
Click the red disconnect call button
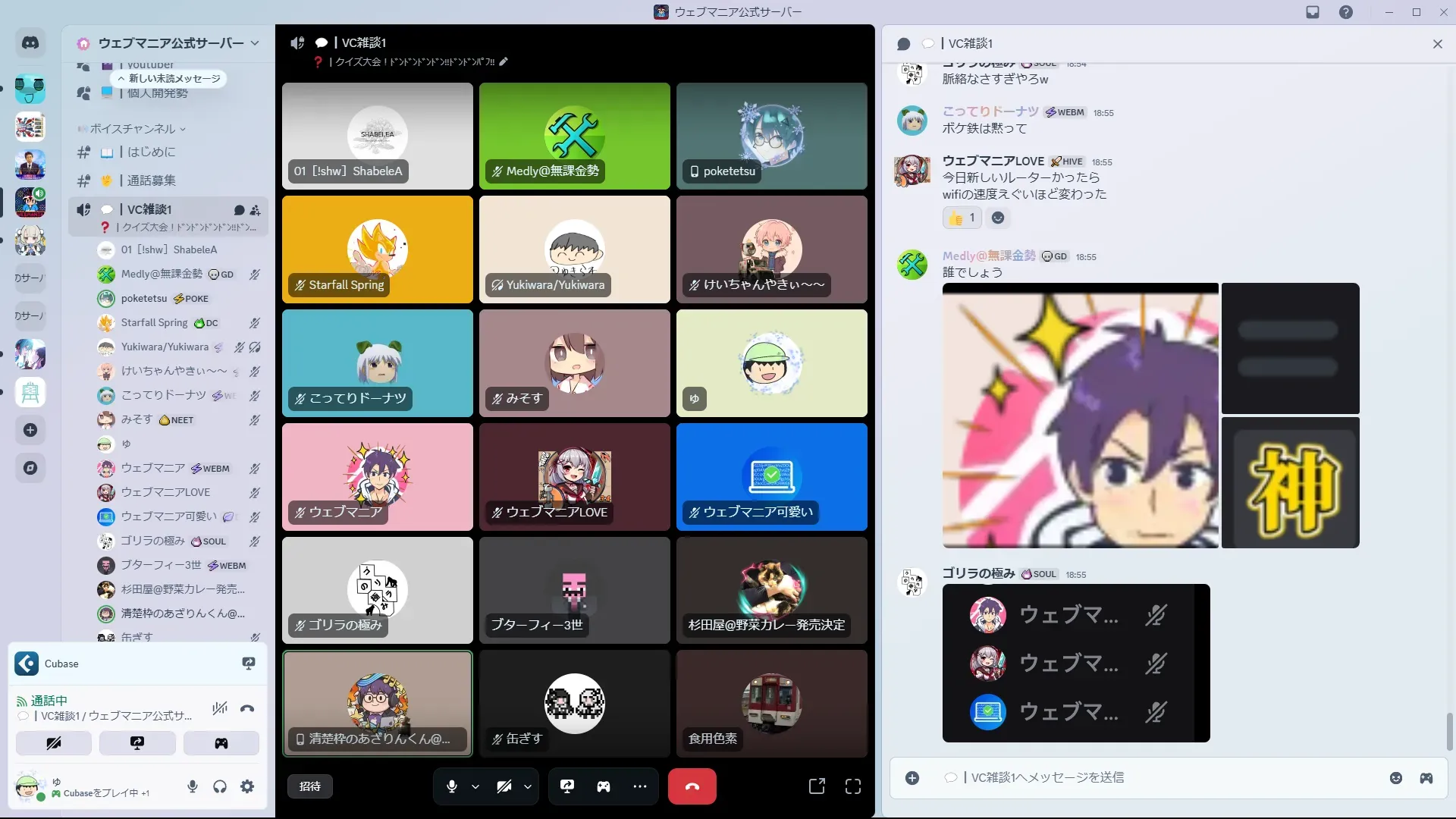tap(692, 786)
